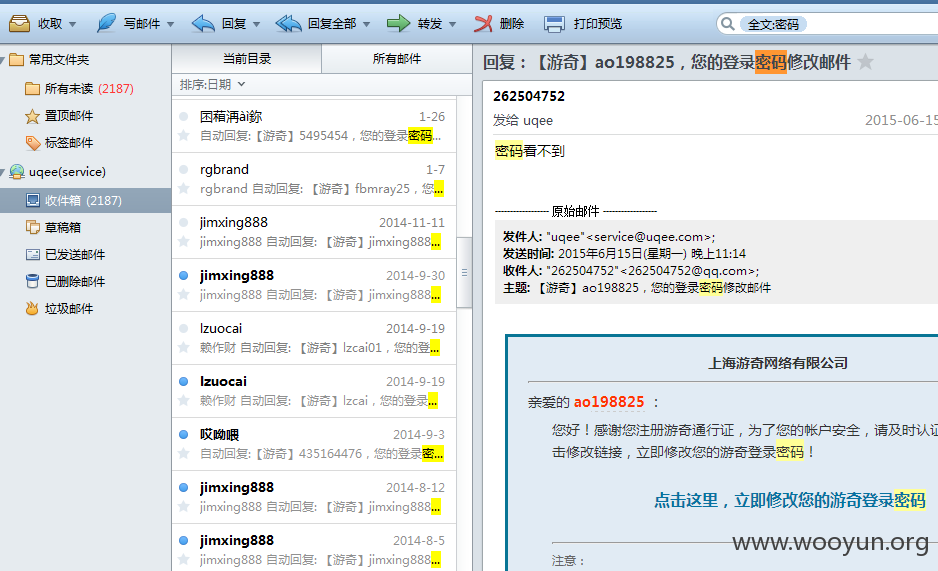Switch to the 当前目录 tab
The height and width of the screenshot is (571, 938).
246,59
